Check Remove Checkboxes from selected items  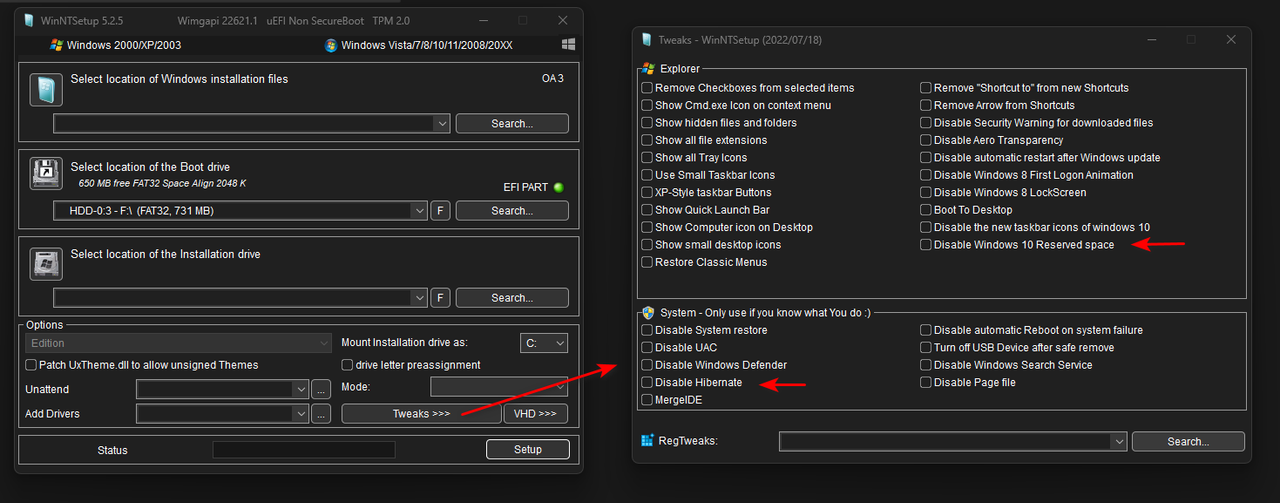click(647, 88)
